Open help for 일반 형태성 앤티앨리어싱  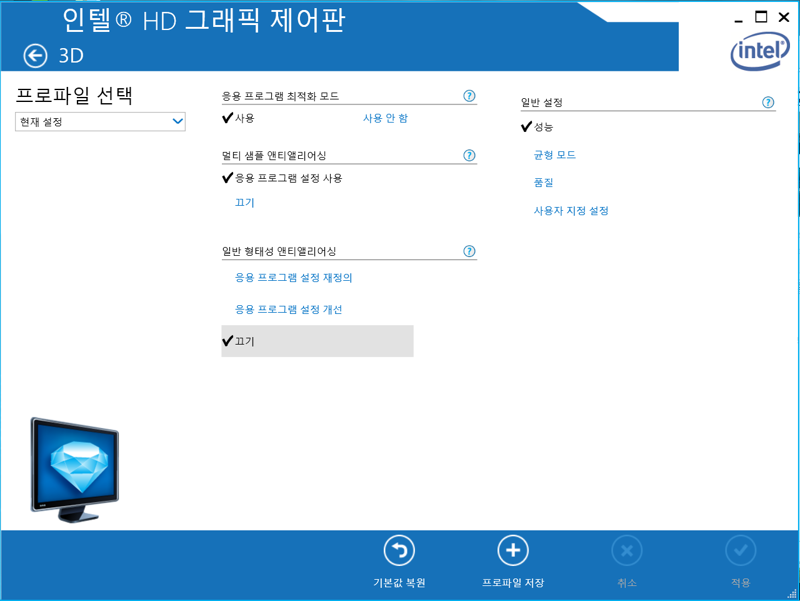[x=469, y=251]
